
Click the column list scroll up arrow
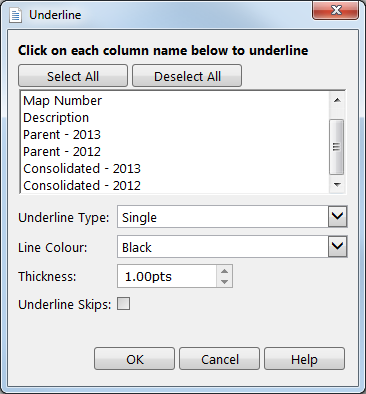(337, 100)
